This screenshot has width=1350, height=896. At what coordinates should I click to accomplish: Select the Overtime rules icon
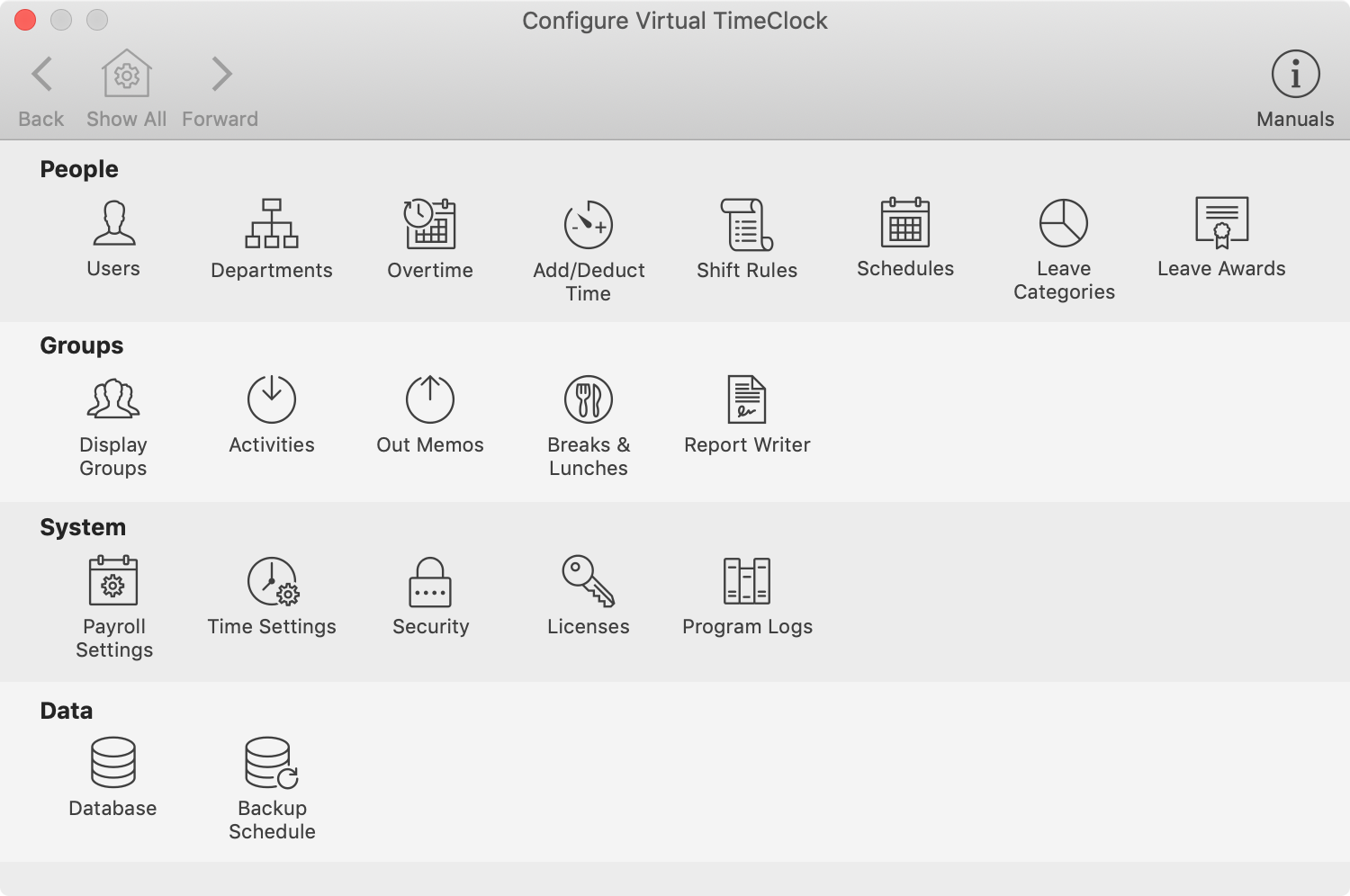(430, 224)
